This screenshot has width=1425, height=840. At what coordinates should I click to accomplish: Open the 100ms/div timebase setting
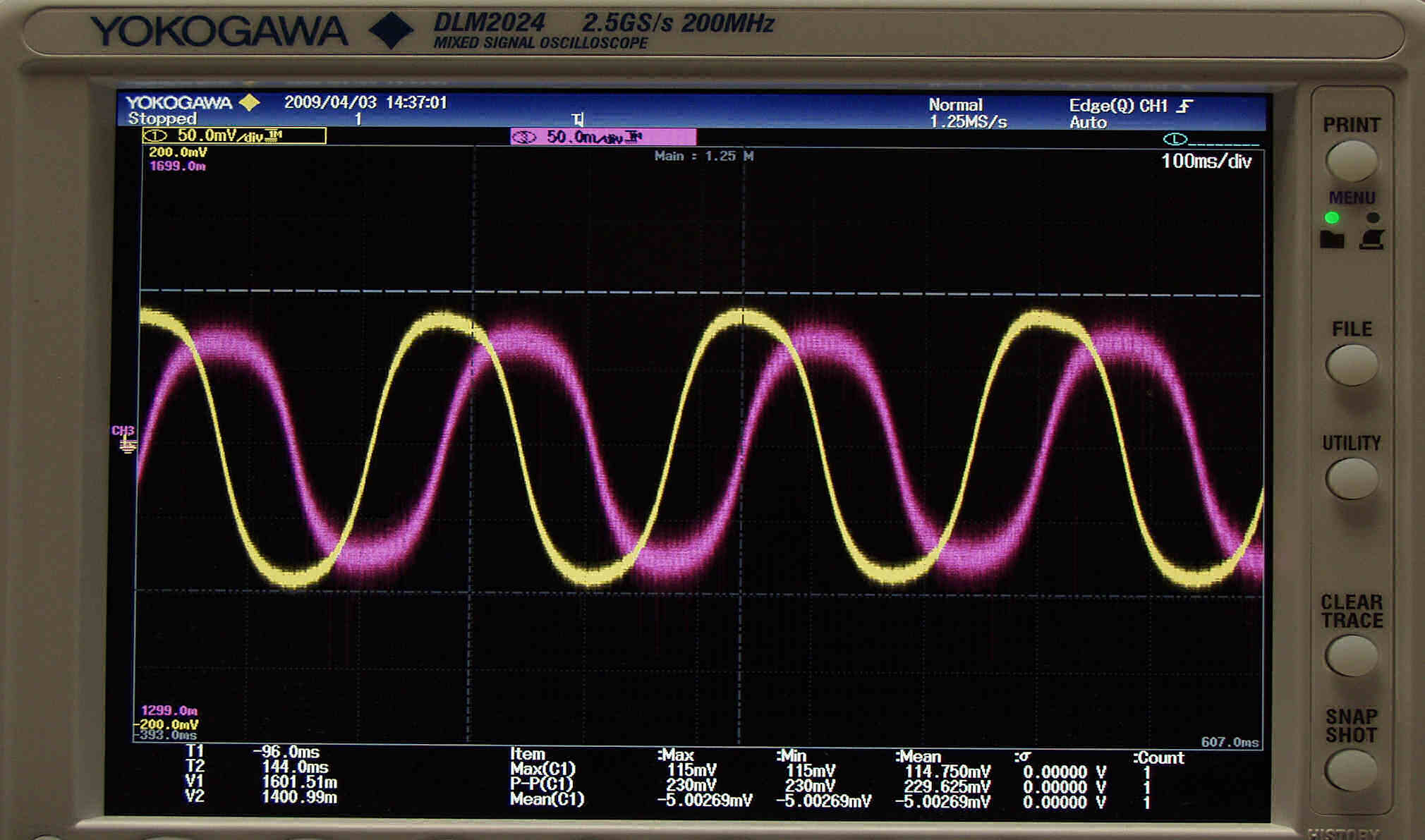1206,162
